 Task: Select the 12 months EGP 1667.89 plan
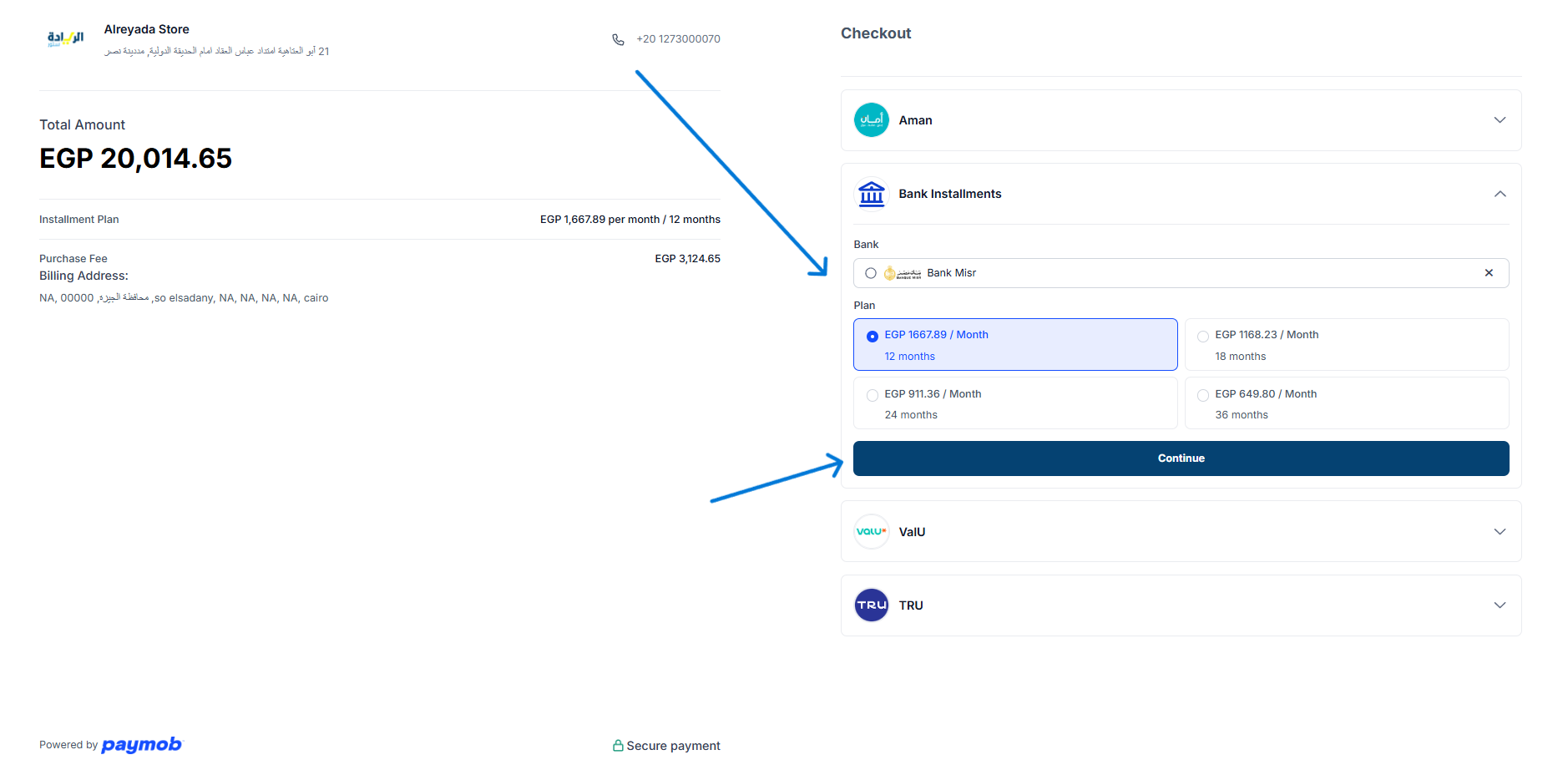coord(1014,344)
